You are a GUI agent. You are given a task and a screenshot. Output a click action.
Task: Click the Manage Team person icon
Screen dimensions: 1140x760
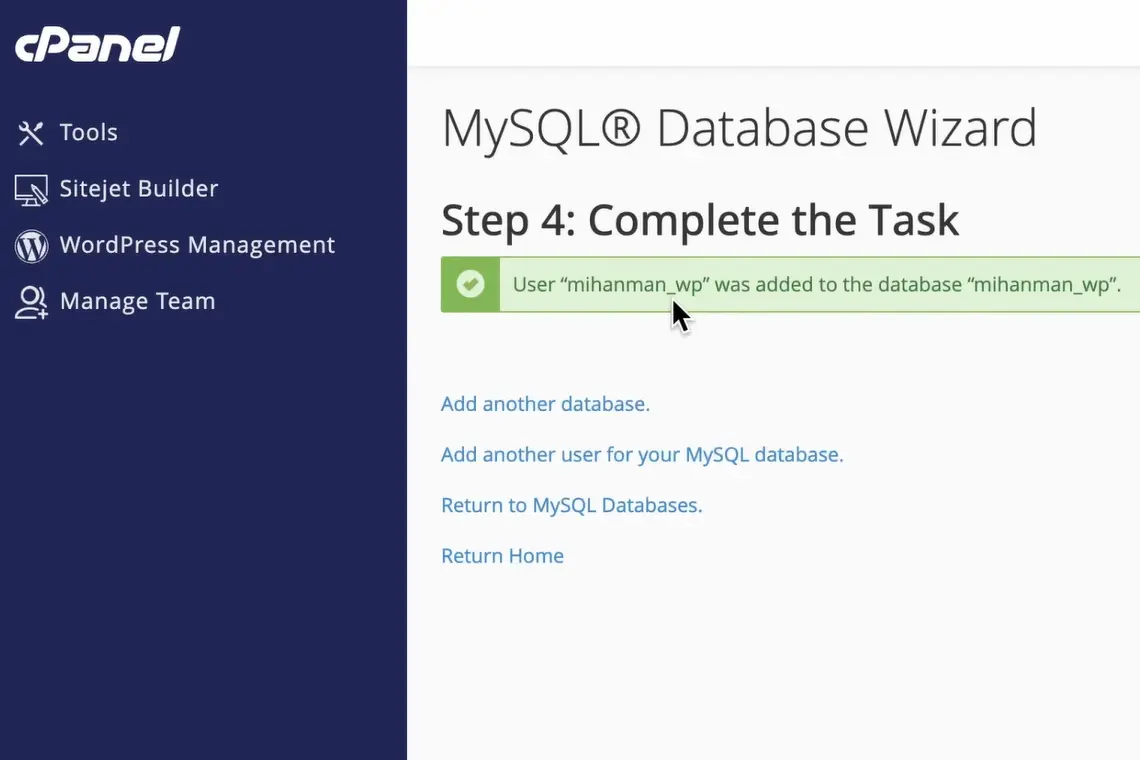(31, 302)
